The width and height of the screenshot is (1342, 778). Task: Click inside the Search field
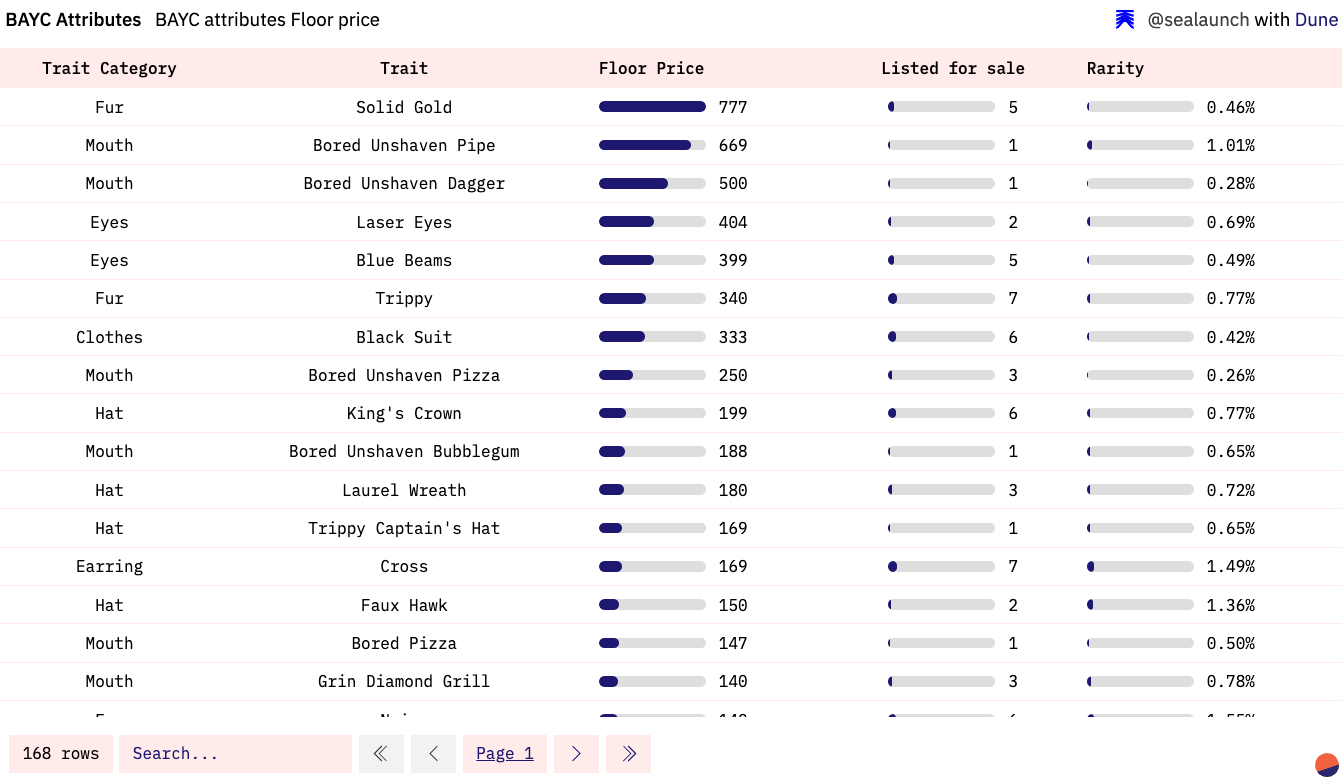(x=235, y=753)
